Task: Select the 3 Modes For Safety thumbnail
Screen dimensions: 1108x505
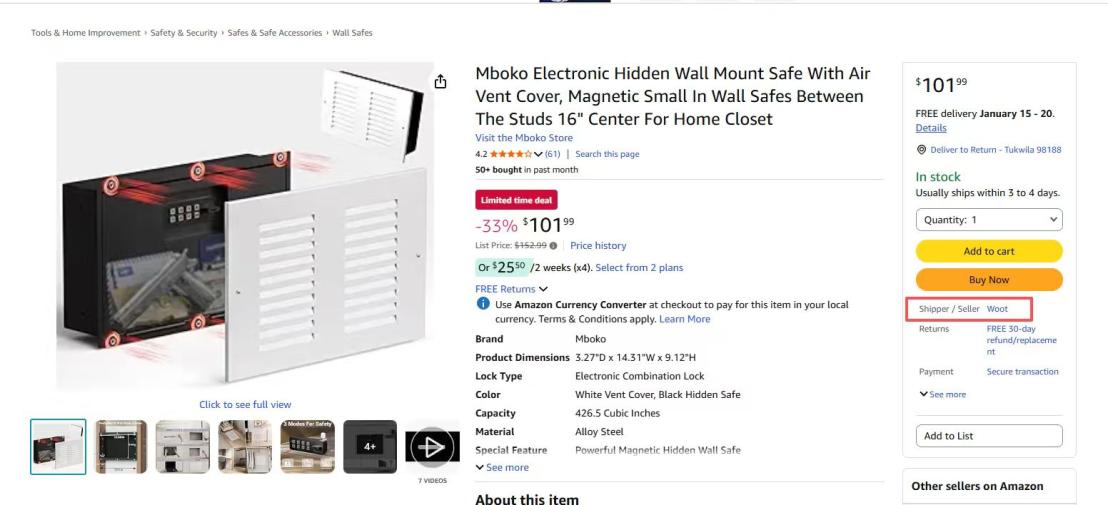Action: [x=307, y=446]
